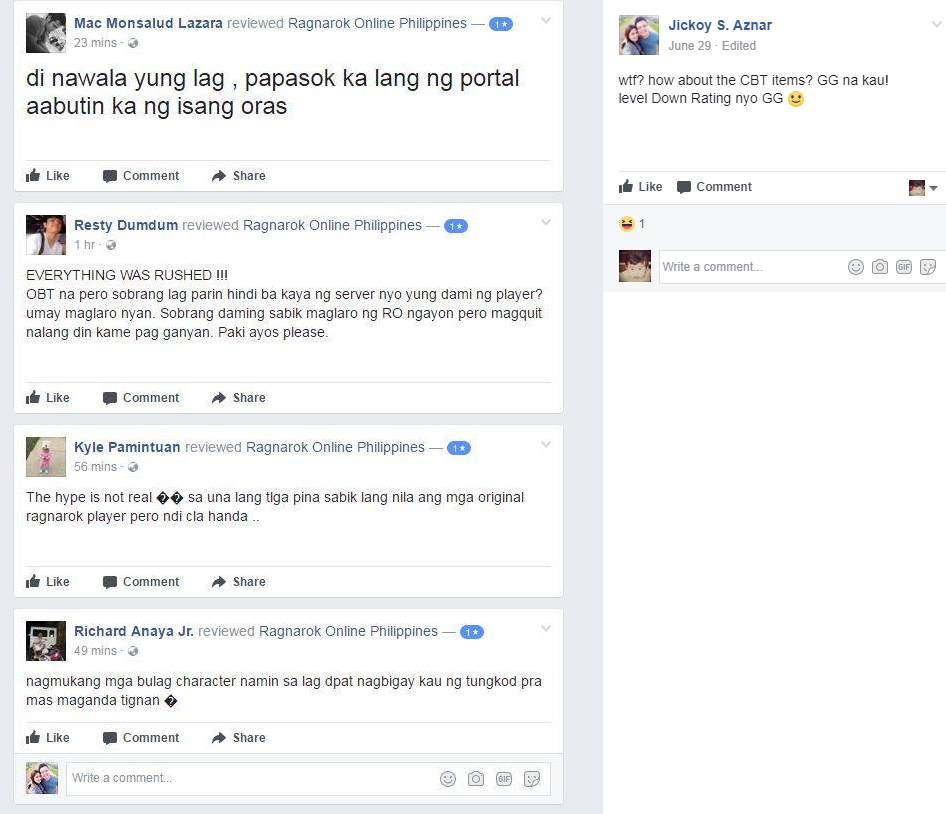Toggle Like on Richard Anaya Jr.'s review
Image resolution: width=946 pixels, height=814 pixels.
[48, 737]
